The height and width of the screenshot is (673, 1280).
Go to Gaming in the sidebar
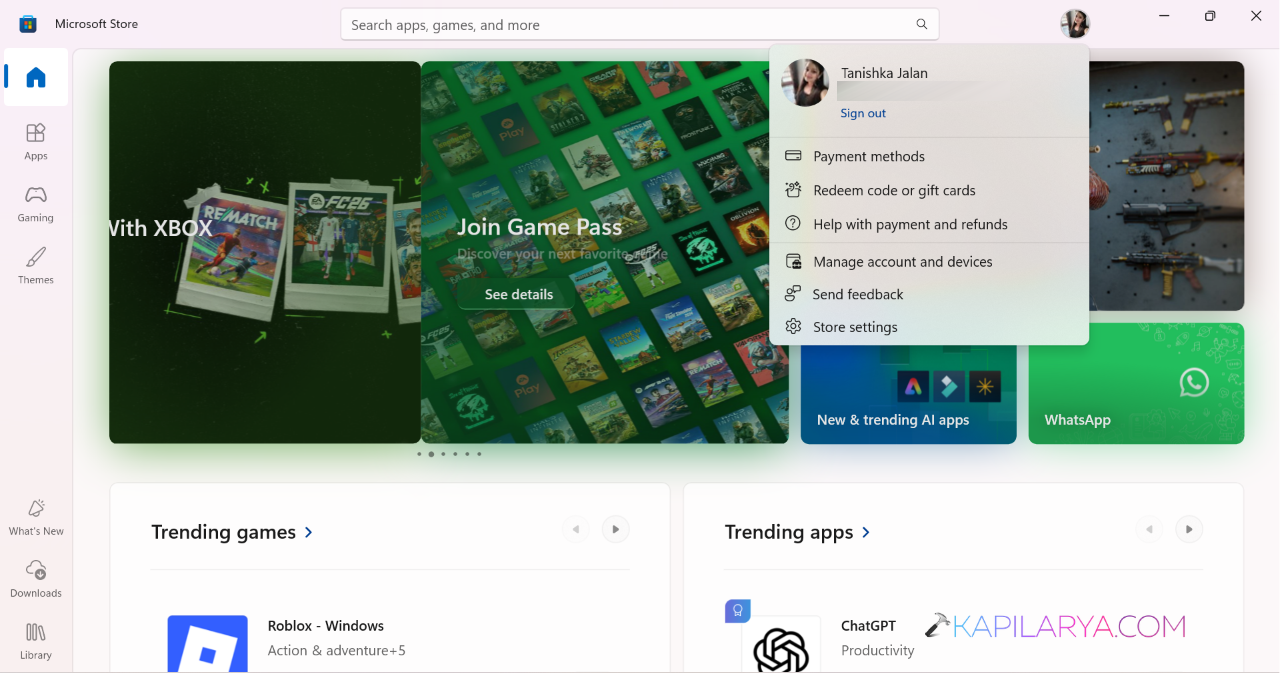[x=36, y=203]
